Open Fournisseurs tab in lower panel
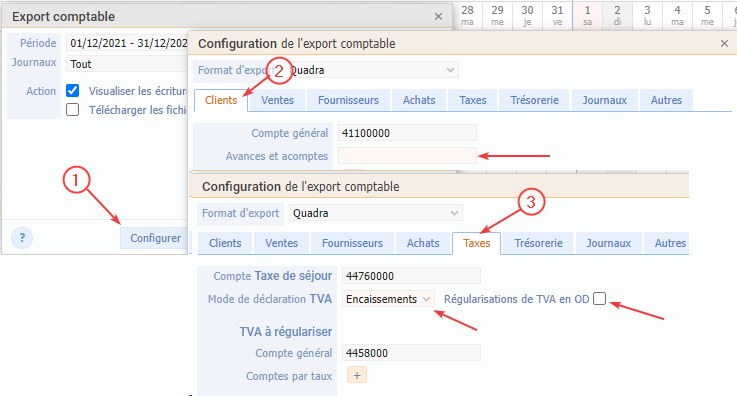 click(x=353, y=243)
